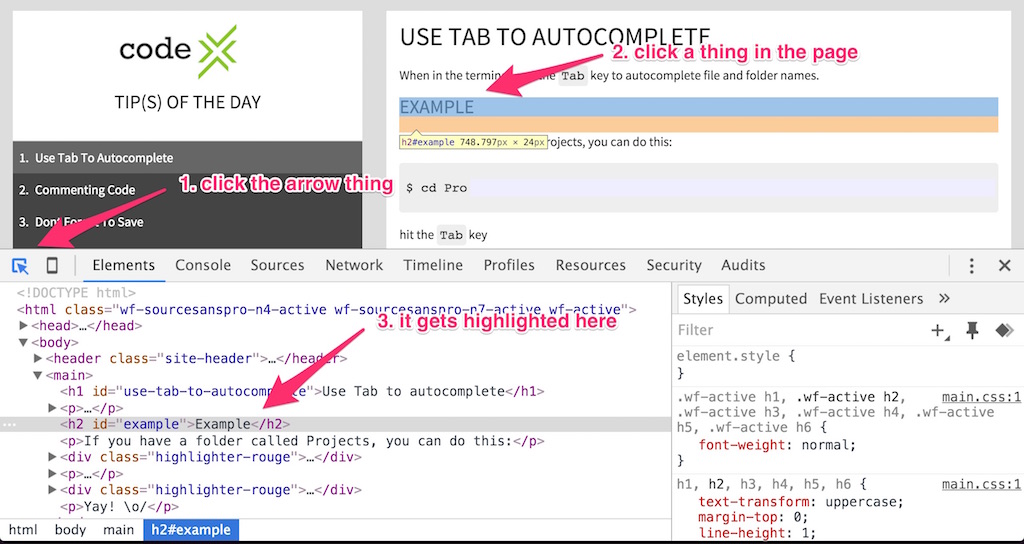
Task: Click the ellipsis beside the selected h2 row
Action: (9, 424)
